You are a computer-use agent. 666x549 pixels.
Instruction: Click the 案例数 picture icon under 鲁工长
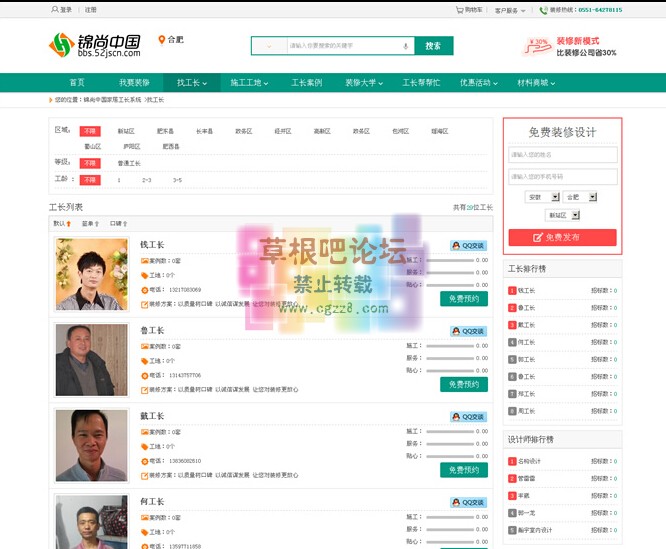point(144,346)
